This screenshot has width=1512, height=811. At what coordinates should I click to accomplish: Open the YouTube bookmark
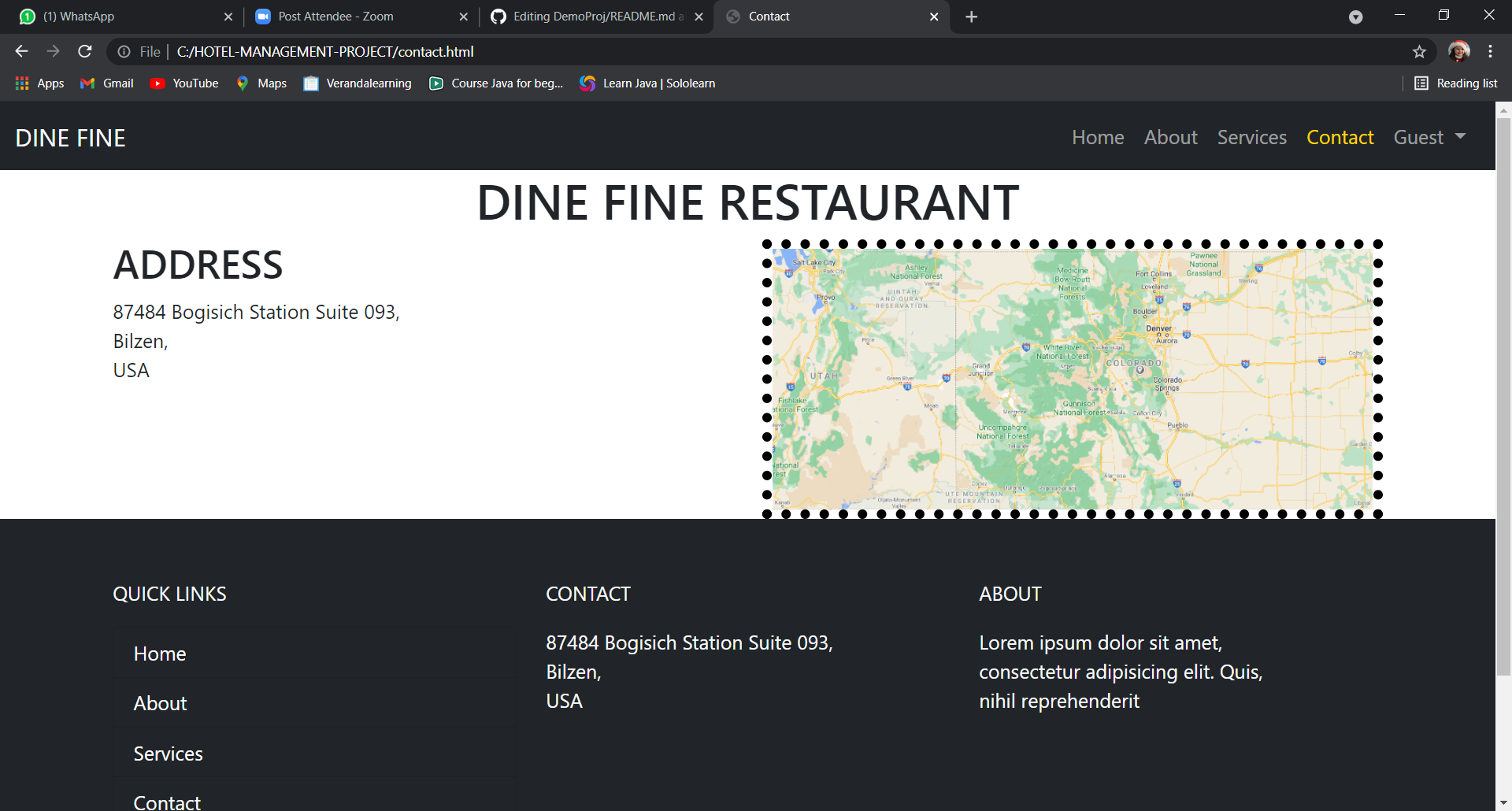tap(183, 83)
